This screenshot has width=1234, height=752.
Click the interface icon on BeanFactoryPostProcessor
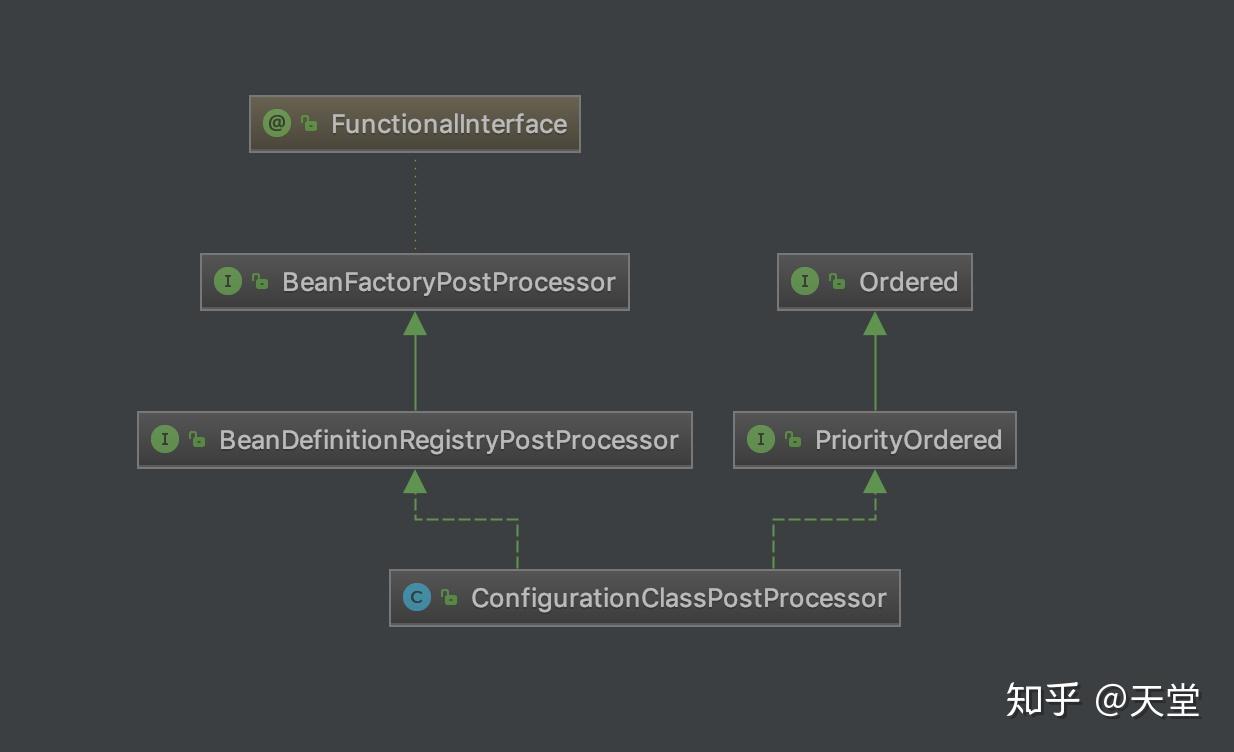[228, 281]
